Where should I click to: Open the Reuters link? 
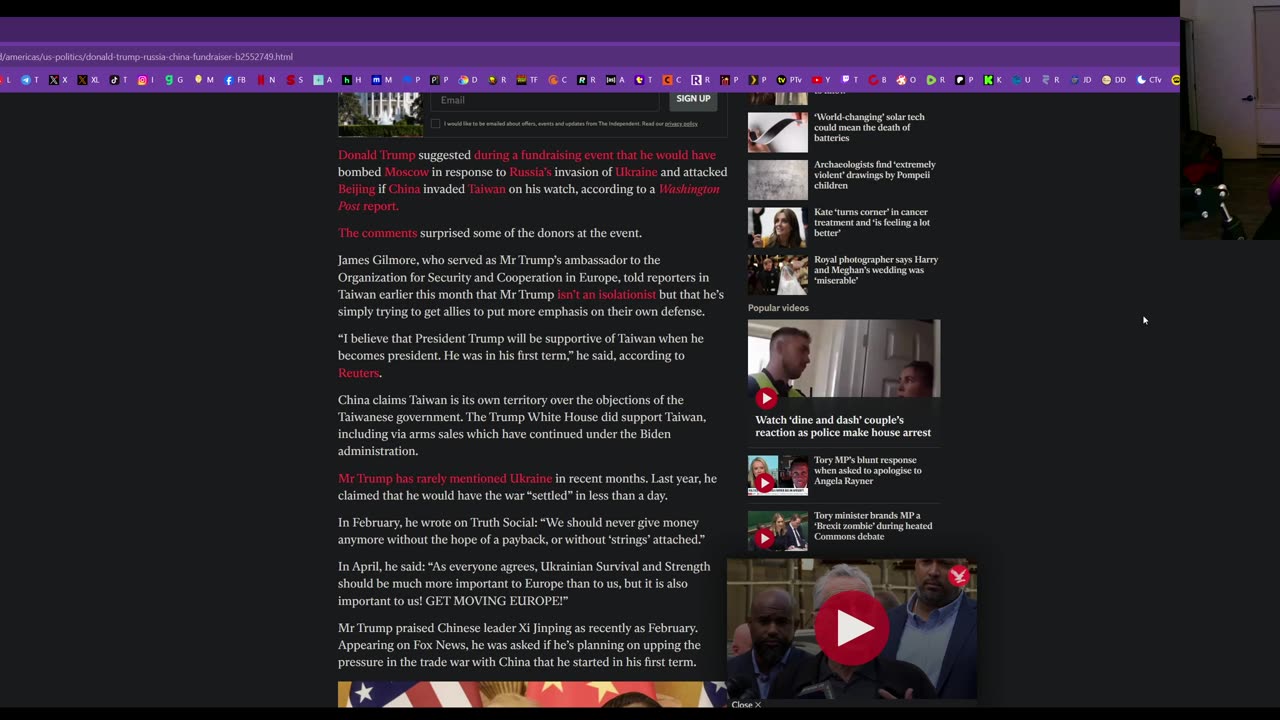[x=358, y=373]
